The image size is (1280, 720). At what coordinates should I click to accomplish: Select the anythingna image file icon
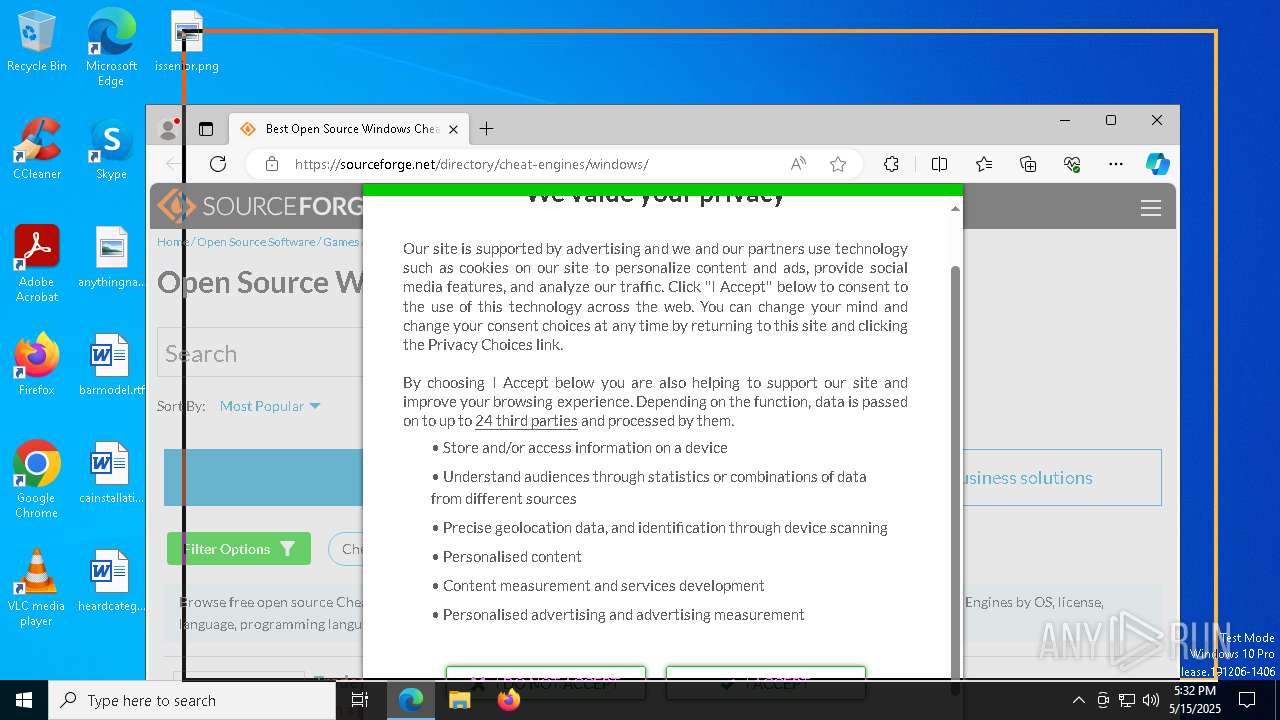pyautogui.click(x=111, y=257)
